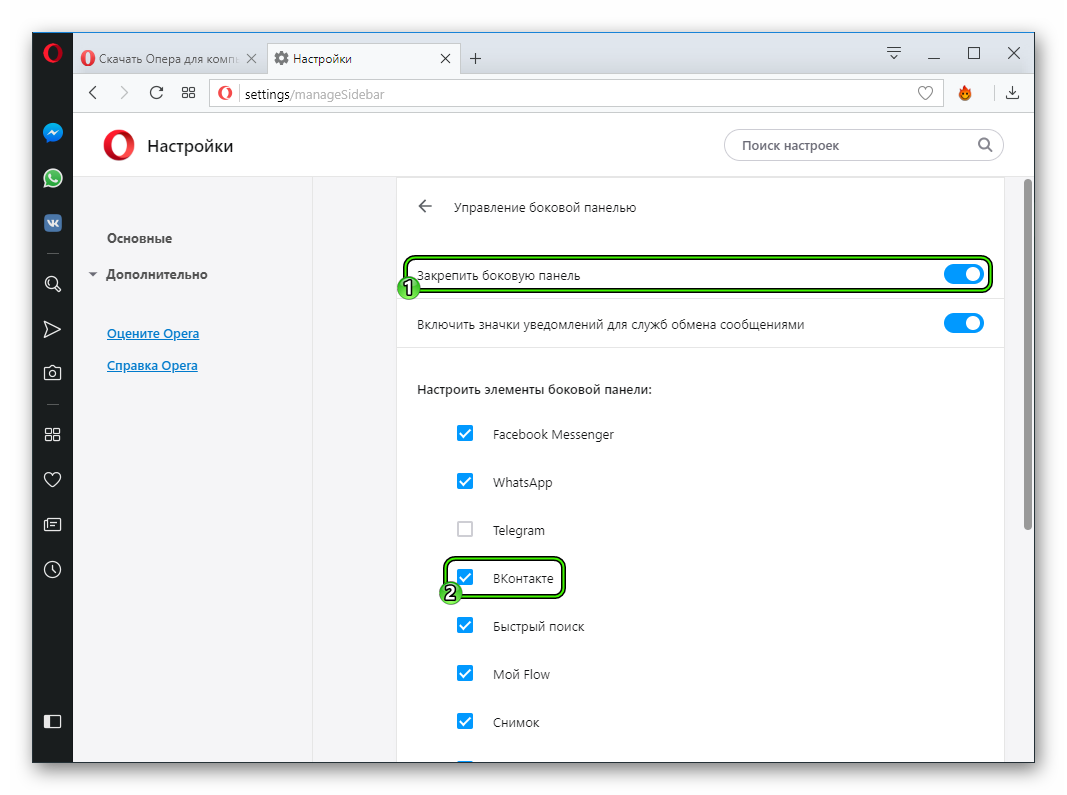
Task: Click in 'Поиск настроек' search field
Action: coord(864,145)
